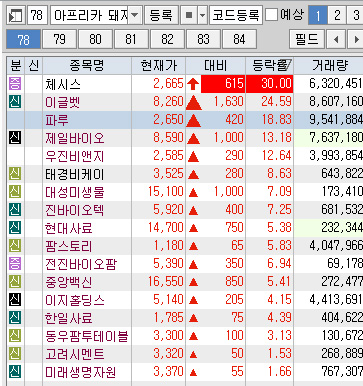Screen dimensions: 363x386
Task: Select the stock name 대성미생물
Action: pos(75,192)
